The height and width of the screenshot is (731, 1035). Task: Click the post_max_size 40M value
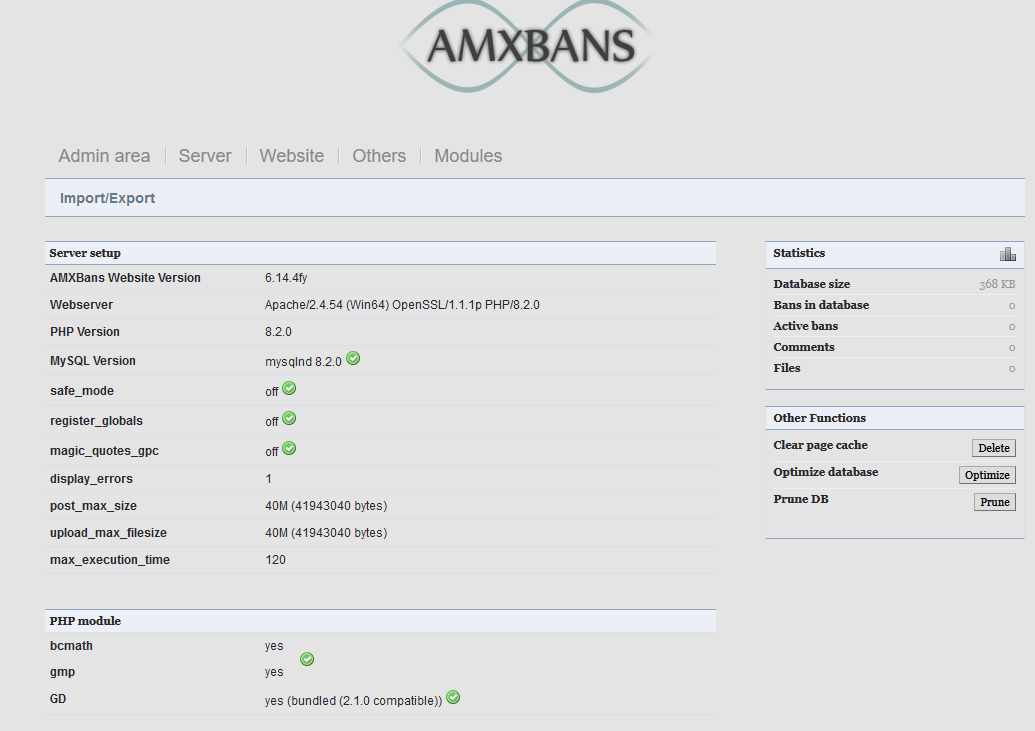click(326, 506)
